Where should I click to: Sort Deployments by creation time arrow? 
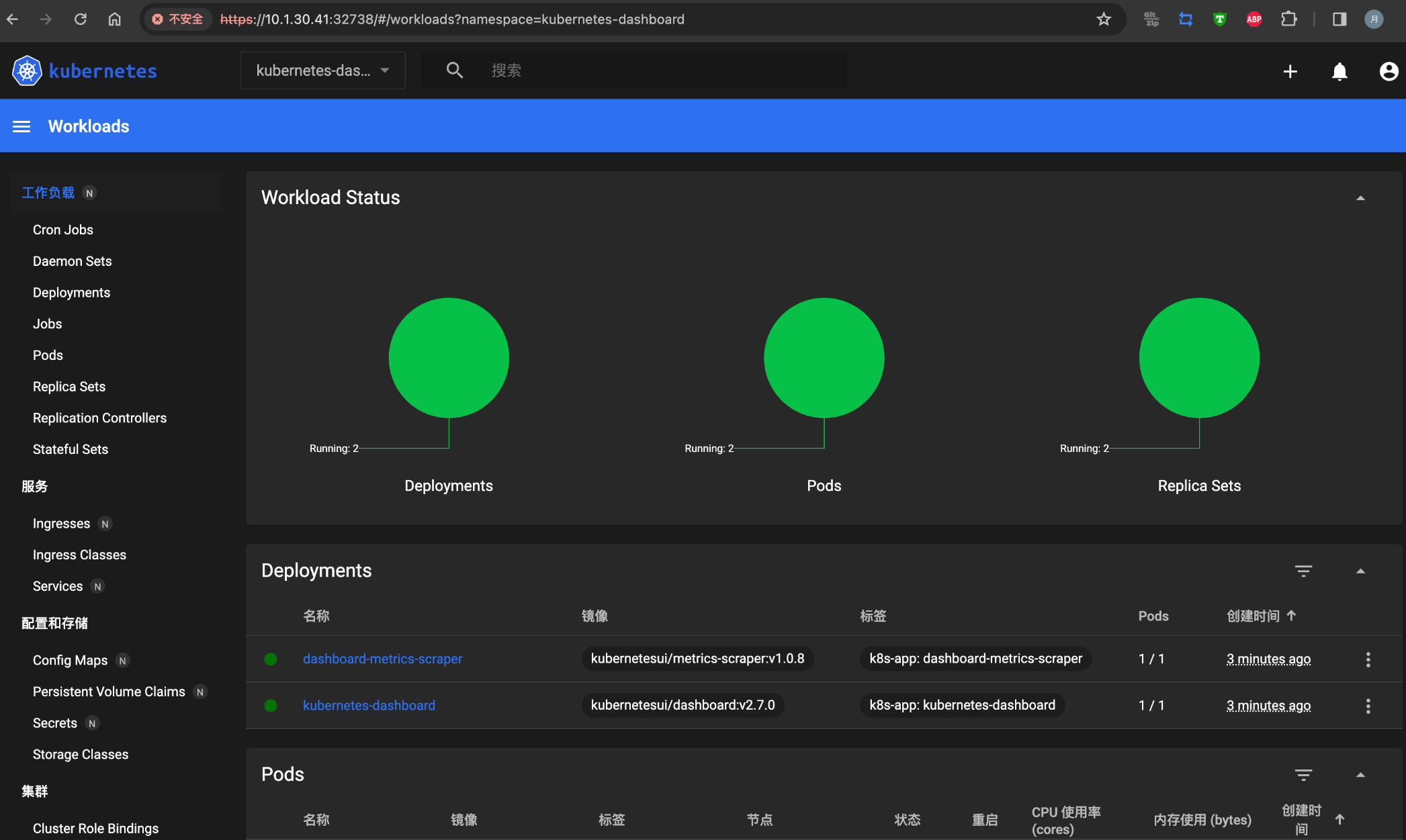[x=1291, y=615]
